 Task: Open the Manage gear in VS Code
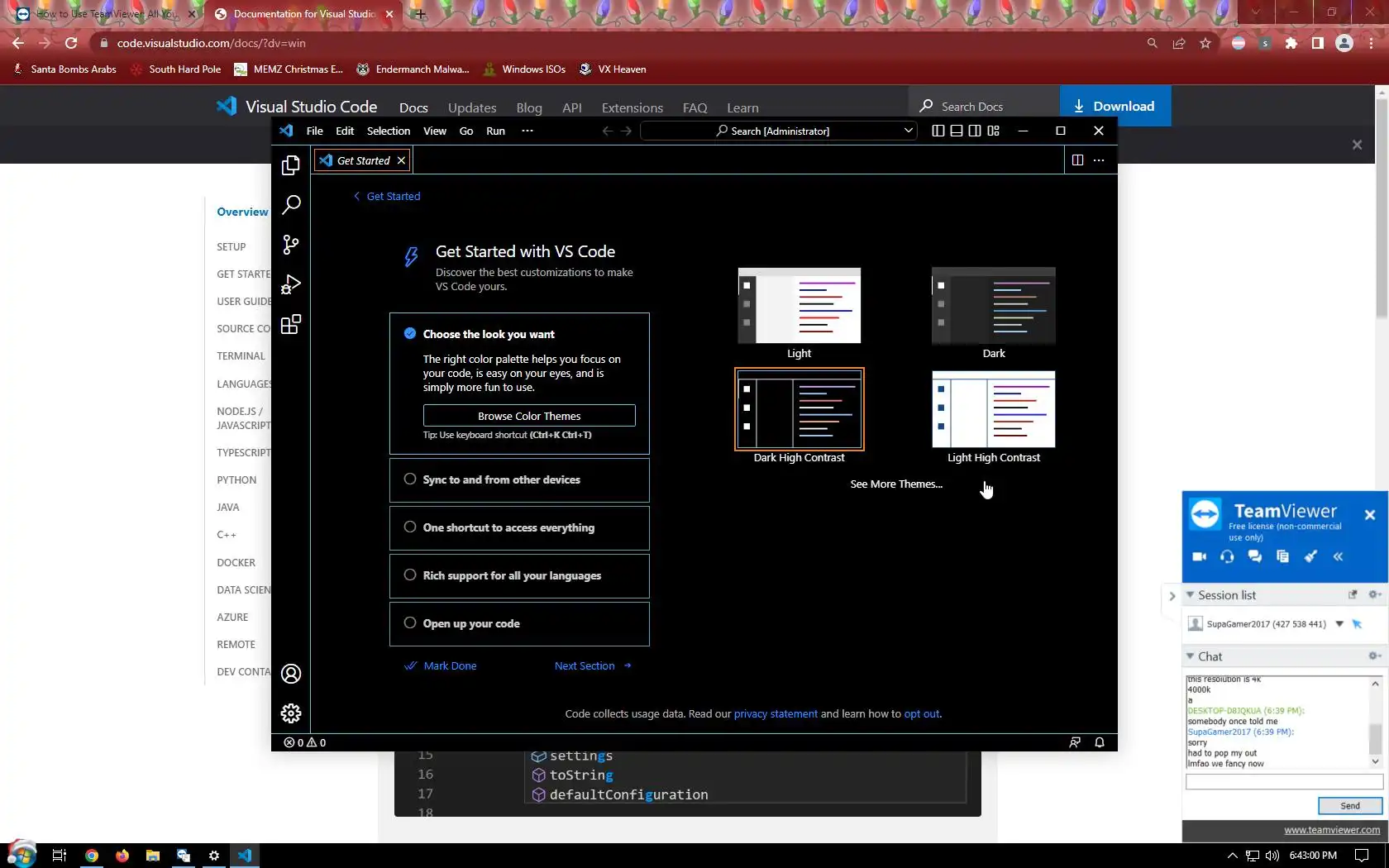pos(291,713)
